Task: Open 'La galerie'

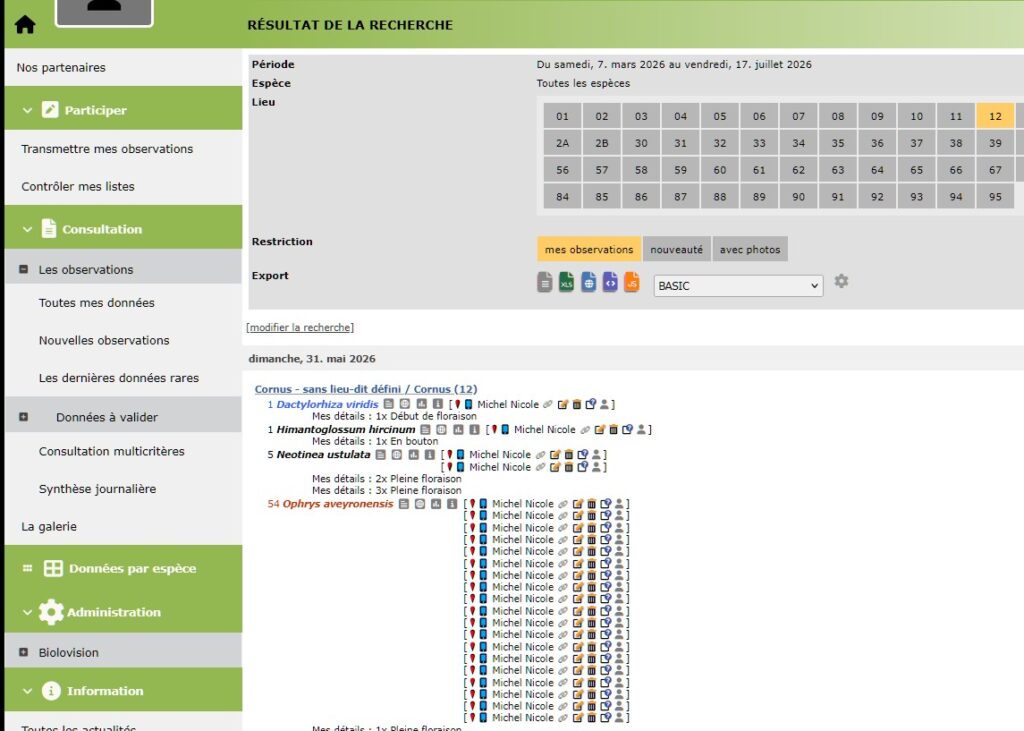Action: point(49,527)
